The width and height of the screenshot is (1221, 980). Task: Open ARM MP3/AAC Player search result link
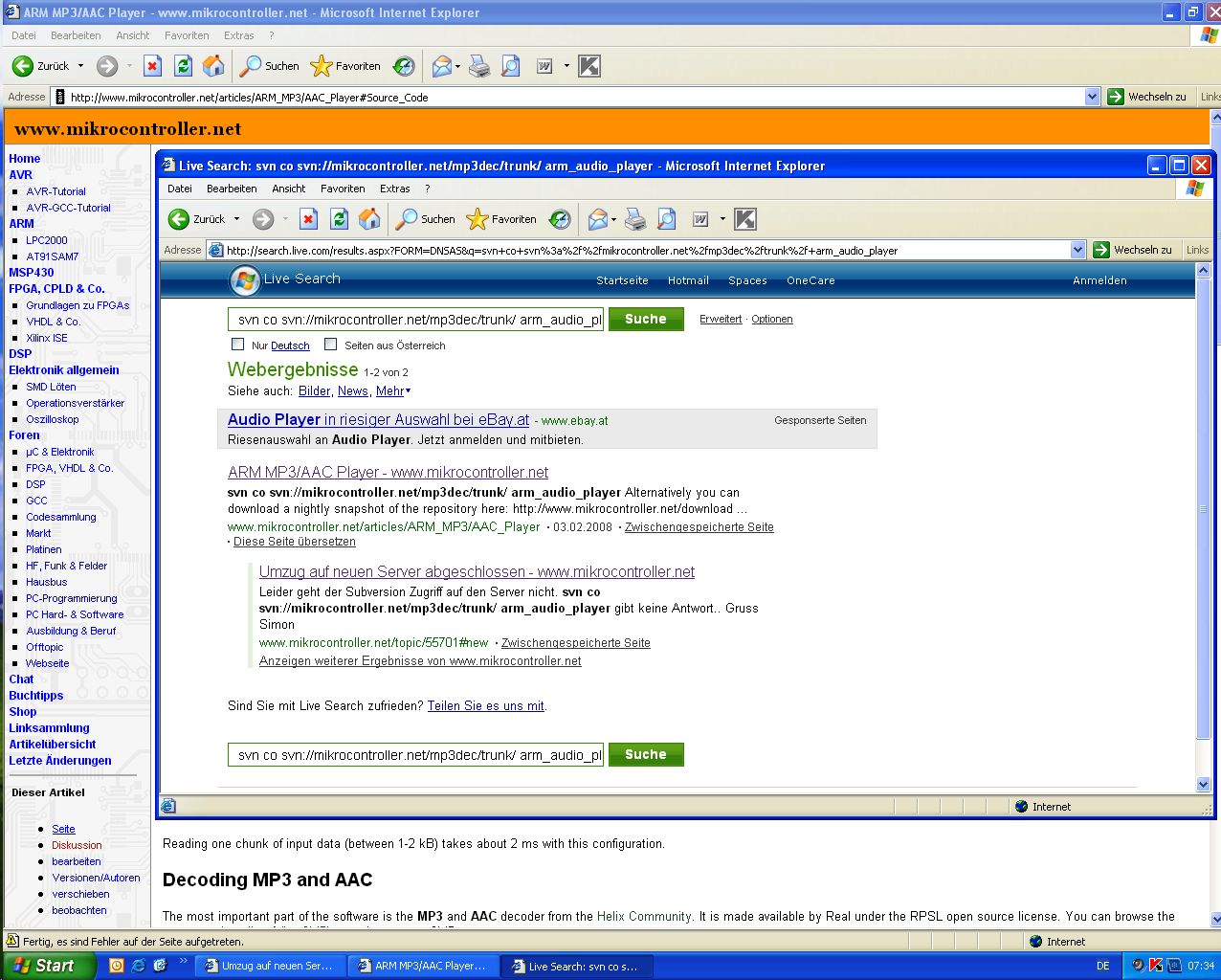coord(388,472)
